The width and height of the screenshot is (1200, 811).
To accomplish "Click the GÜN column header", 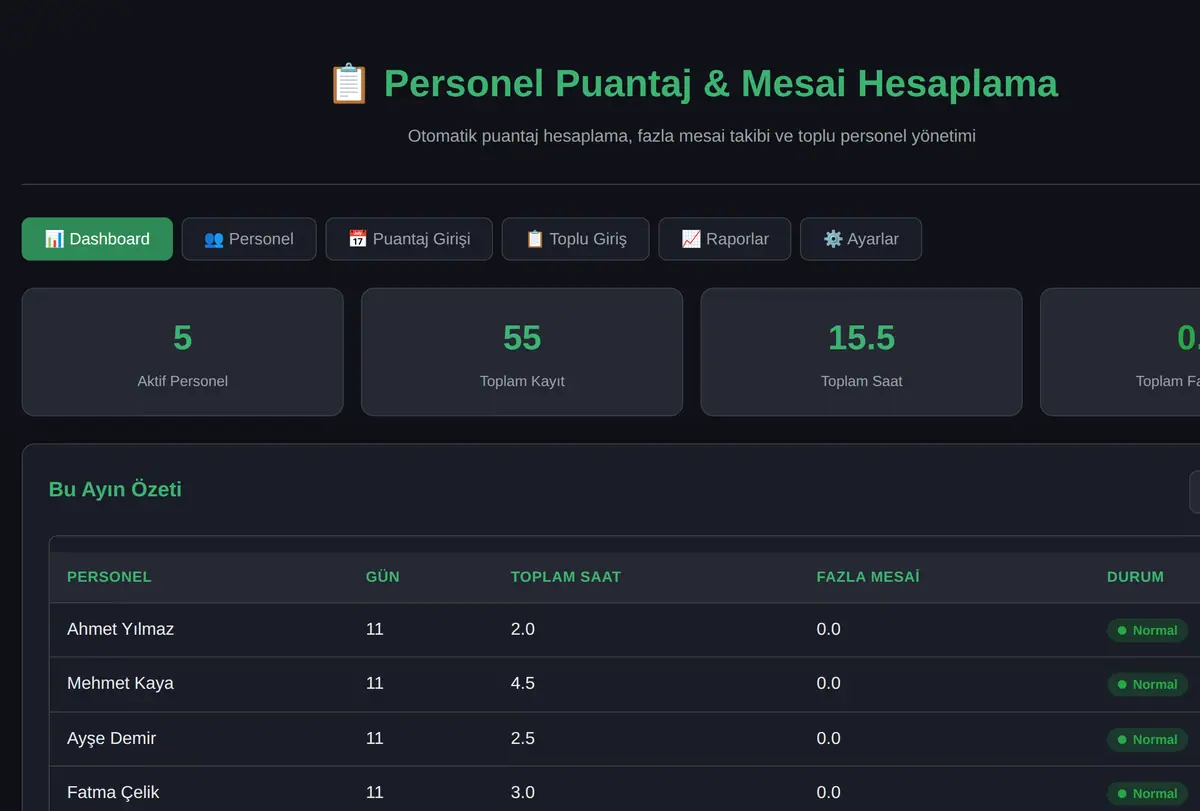I will (383, 577).
